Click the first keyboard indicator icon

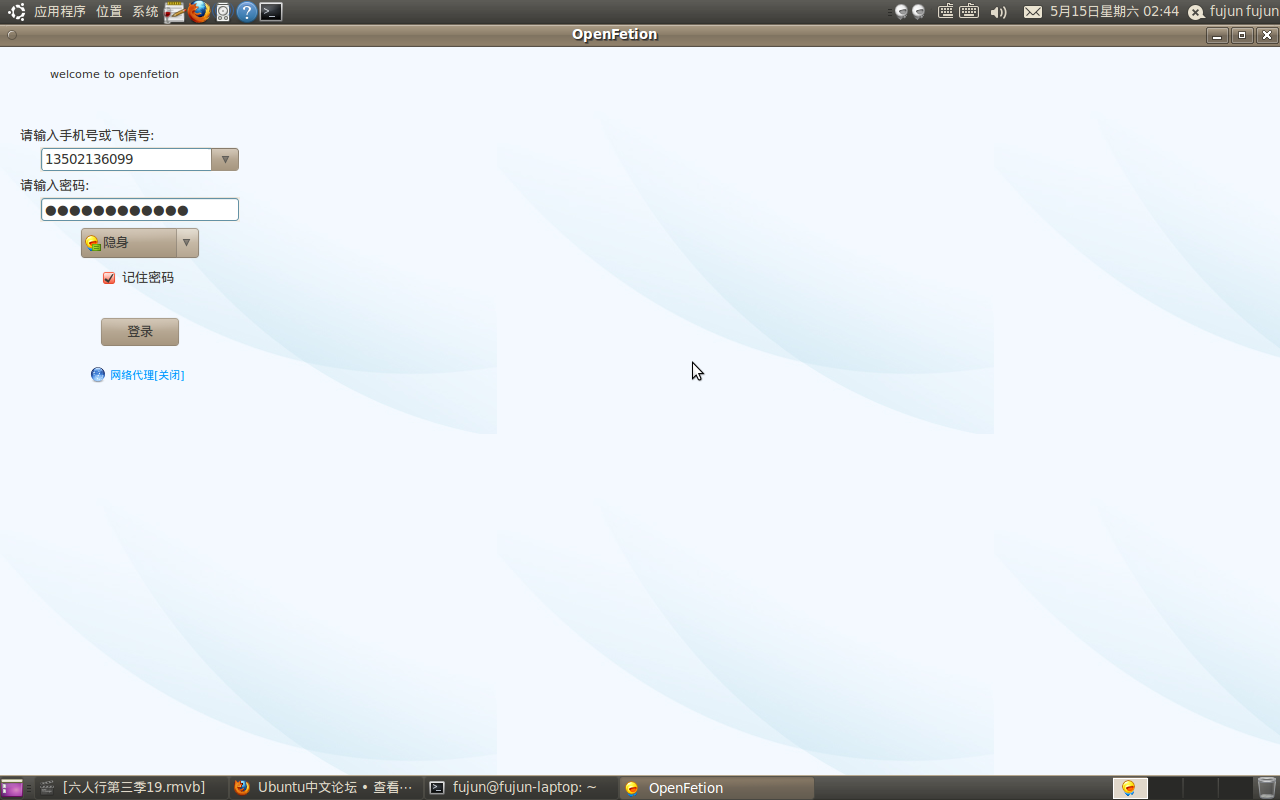(x=946, y=12)
